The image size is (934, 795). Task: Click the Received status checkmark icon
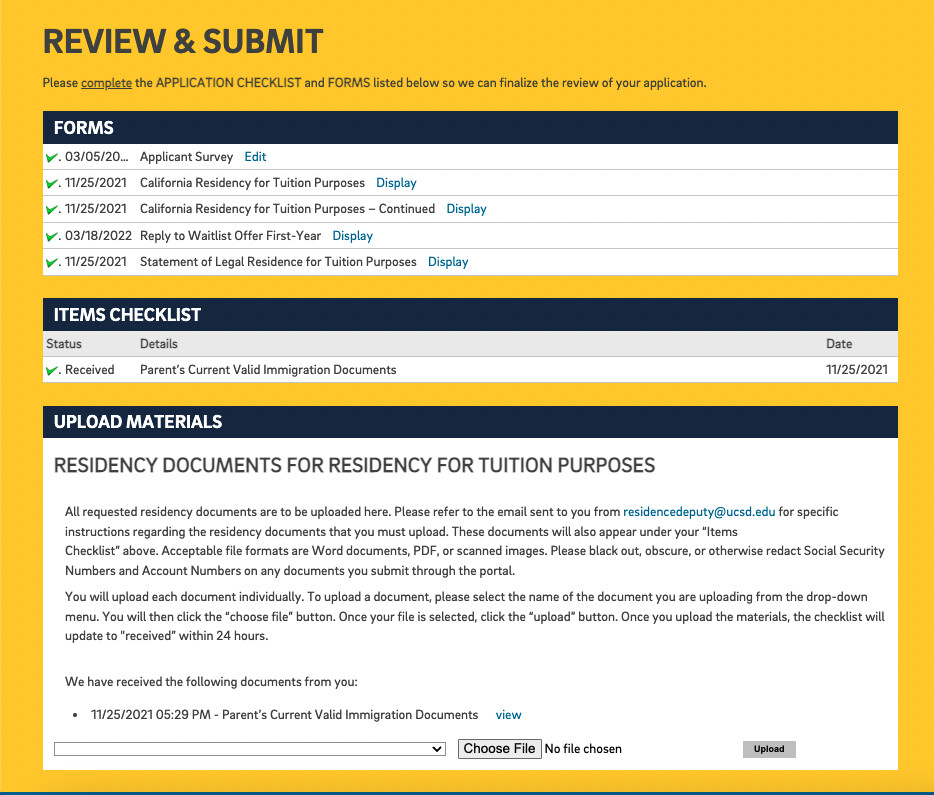(x=52, y=371)
